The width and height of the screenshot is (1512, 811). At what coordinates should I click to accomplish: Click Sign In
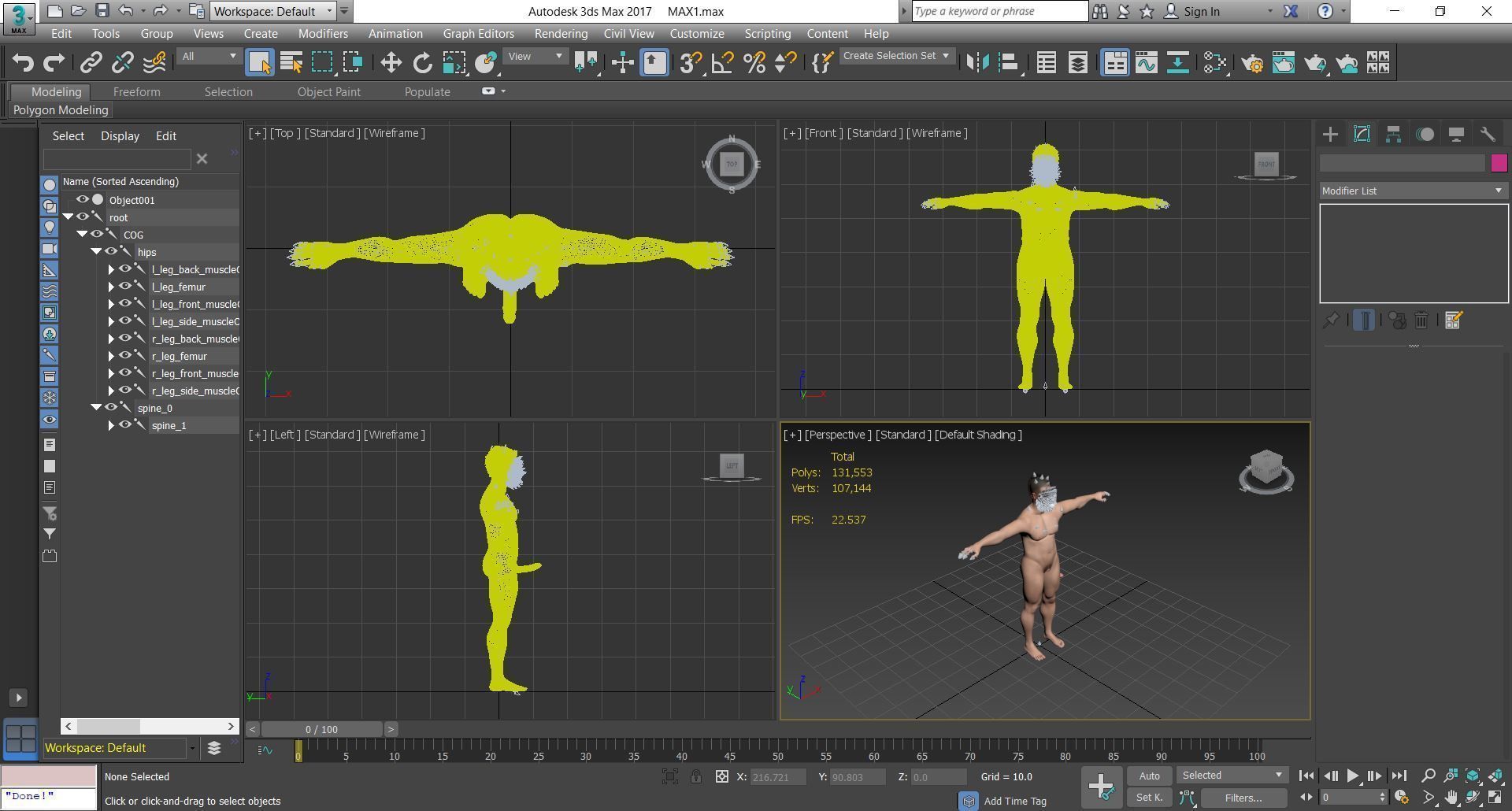[x=1201, y=11]
